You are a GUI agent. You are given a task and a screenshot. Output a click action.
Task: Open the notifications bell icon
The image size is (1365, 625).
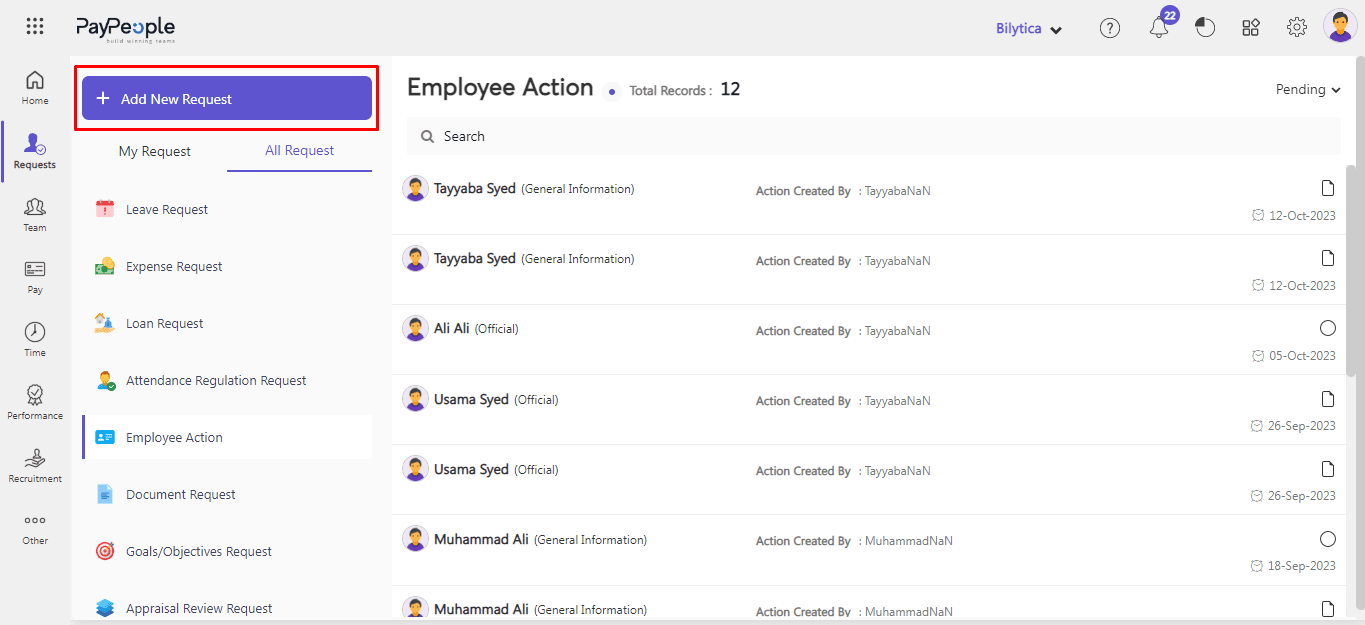coord(1159,28)
